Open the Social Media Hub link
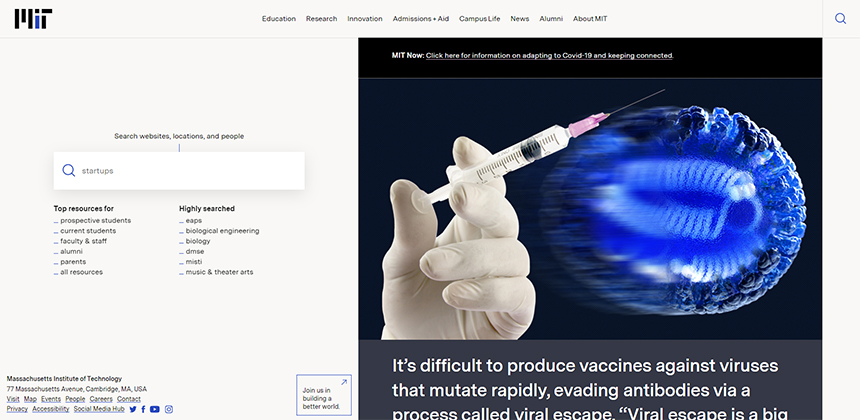Viewport: 860px width, 420px height. pos(99,409)
